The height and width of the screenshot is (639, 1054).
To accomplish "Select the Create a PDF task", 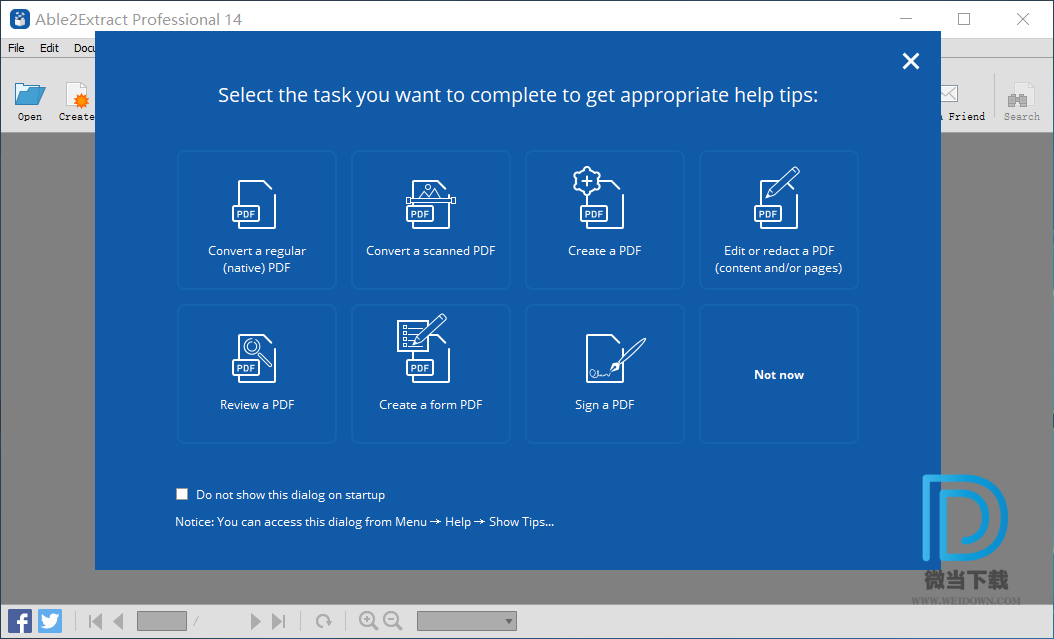I will 605,220.
